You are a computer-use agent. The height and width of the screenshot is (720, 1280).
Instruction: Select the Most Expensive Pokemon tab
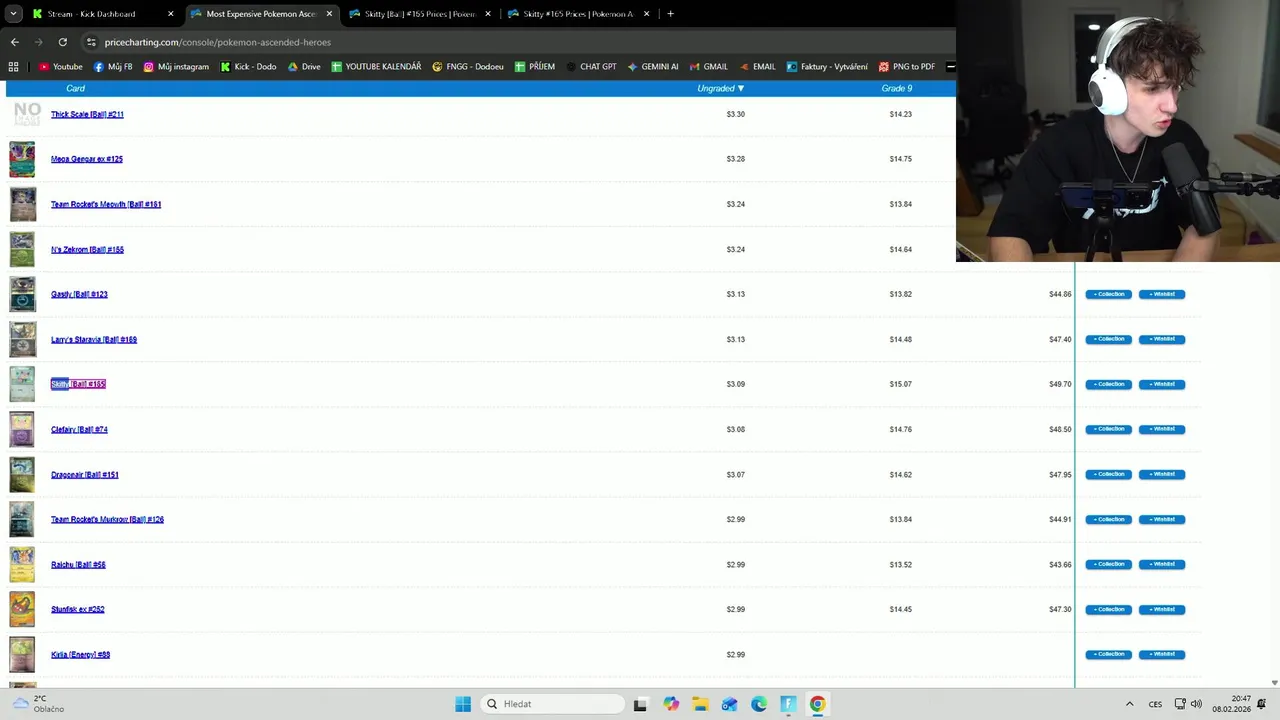click(x=261, y=14)
